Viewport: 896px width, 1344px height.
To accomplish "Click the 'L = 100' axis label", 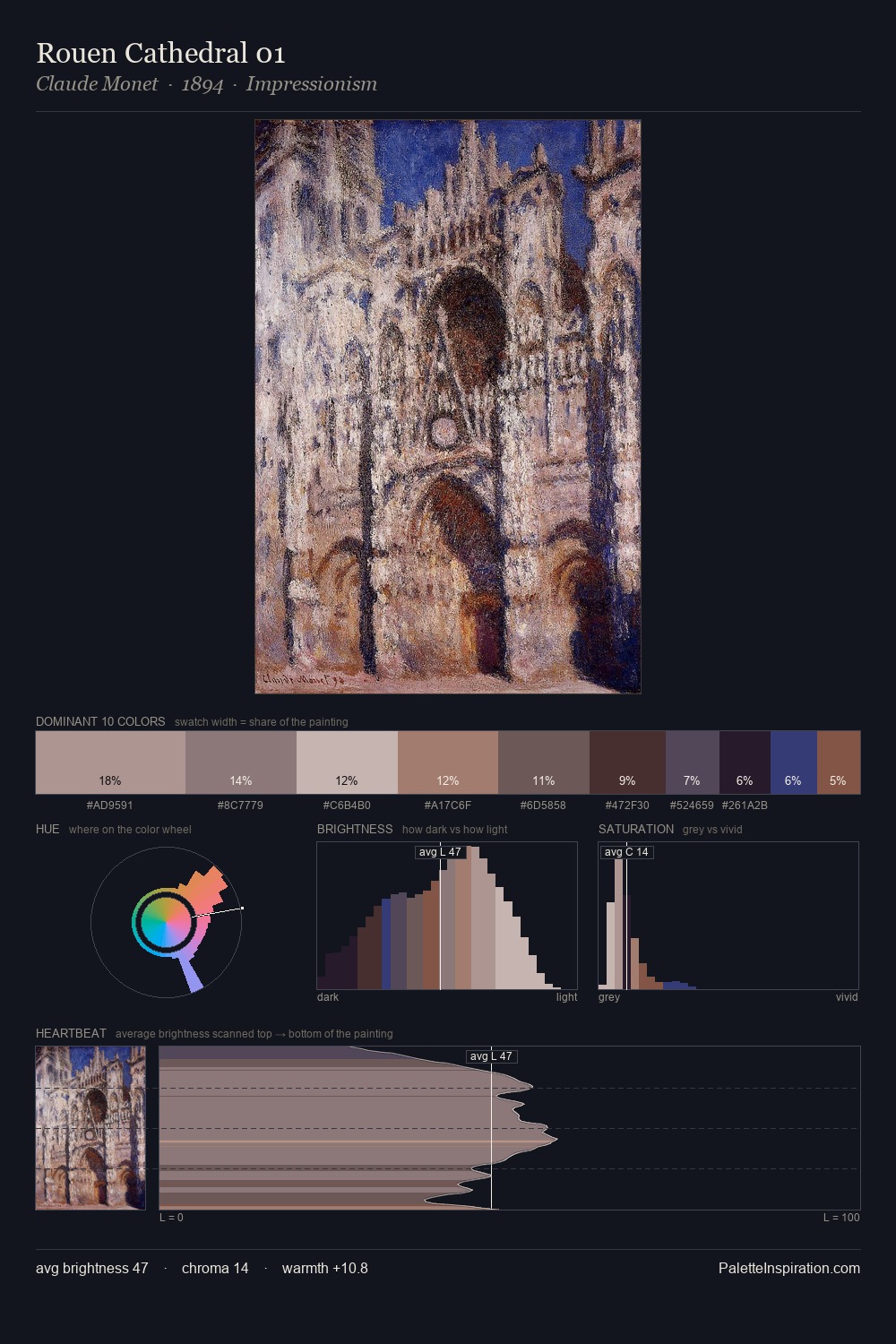I will [841, 1217].
